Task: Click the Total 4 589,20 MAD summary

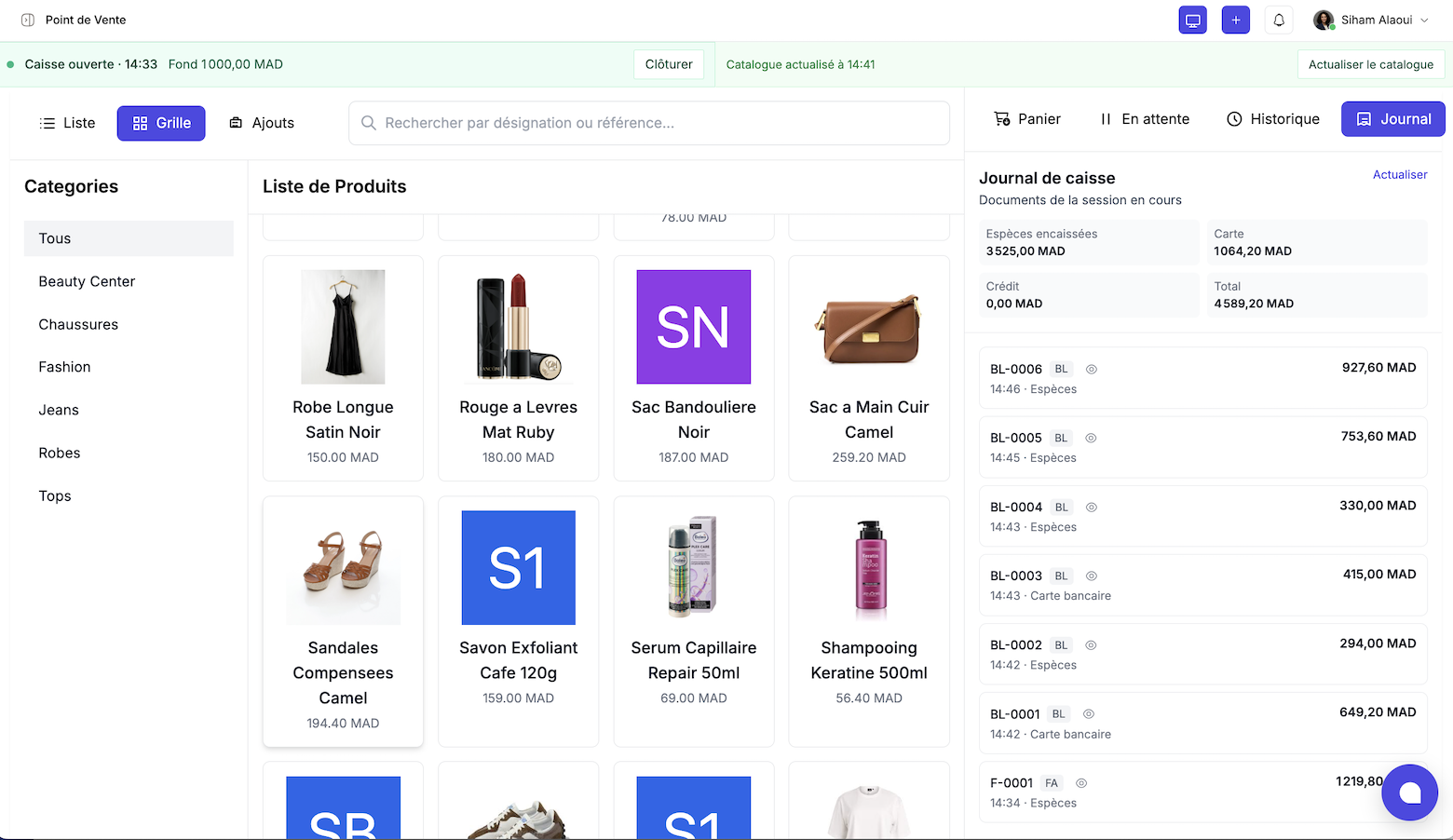Action: 1317,294
